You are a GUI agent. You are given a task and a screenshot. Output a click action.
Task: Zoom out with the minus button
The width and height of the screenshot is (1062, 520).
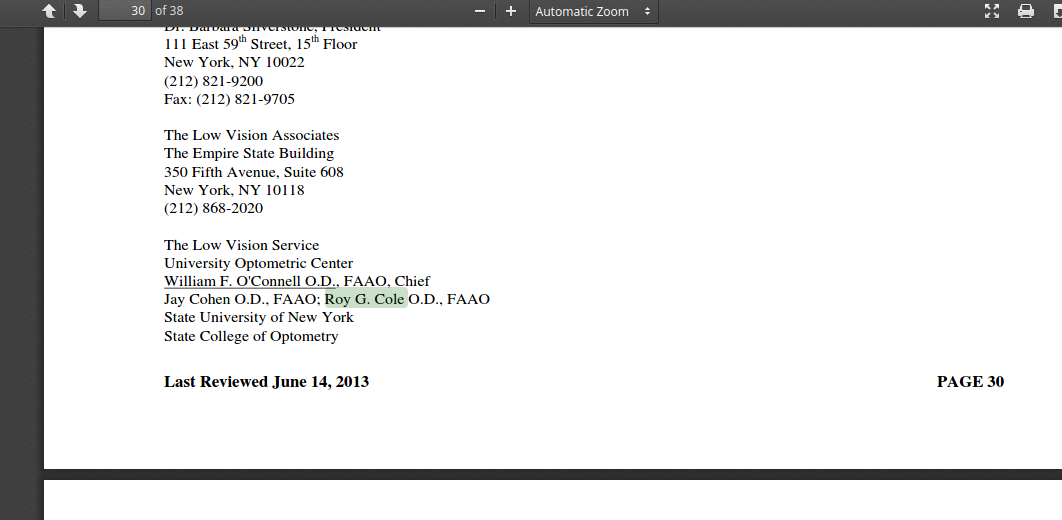pyautogui.click(x=480, y=11)
